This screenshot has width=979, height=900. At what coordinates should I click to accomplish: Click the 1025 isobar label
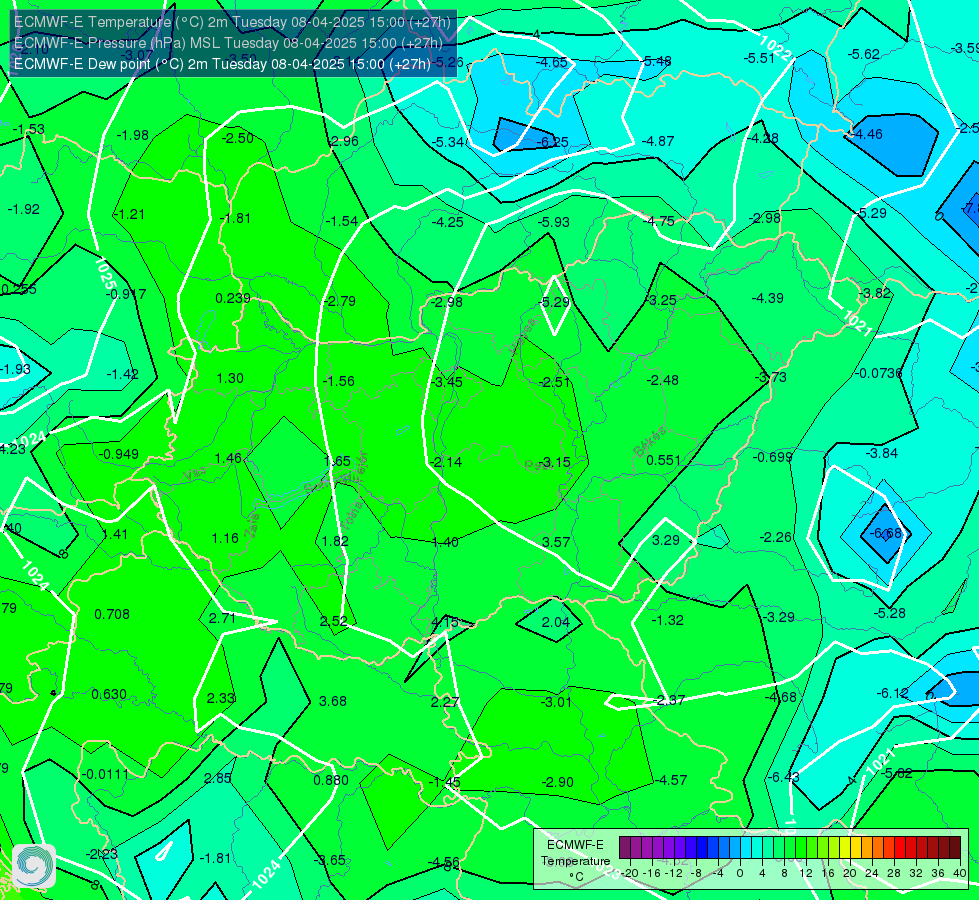click(106, 274)
